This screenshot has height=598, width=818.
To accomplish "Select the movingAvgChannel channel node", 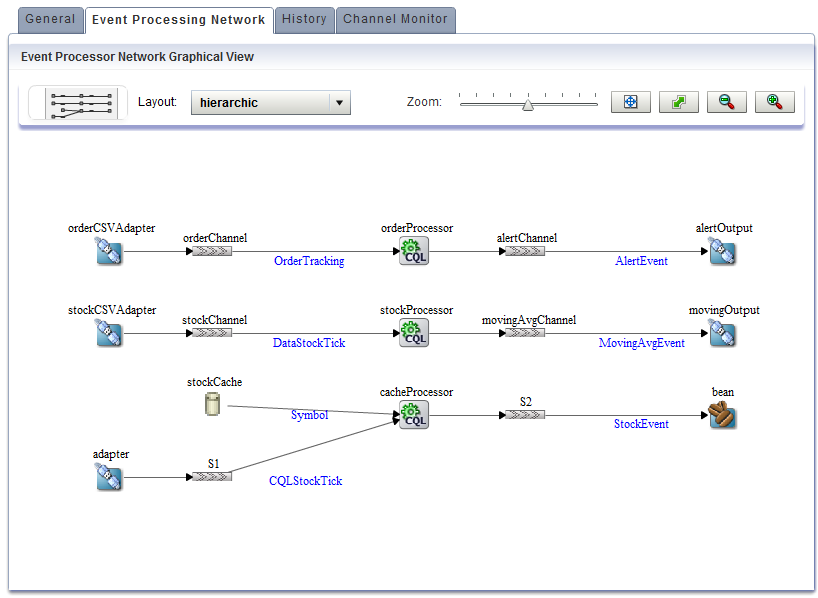I will click(x=525, y=333).
